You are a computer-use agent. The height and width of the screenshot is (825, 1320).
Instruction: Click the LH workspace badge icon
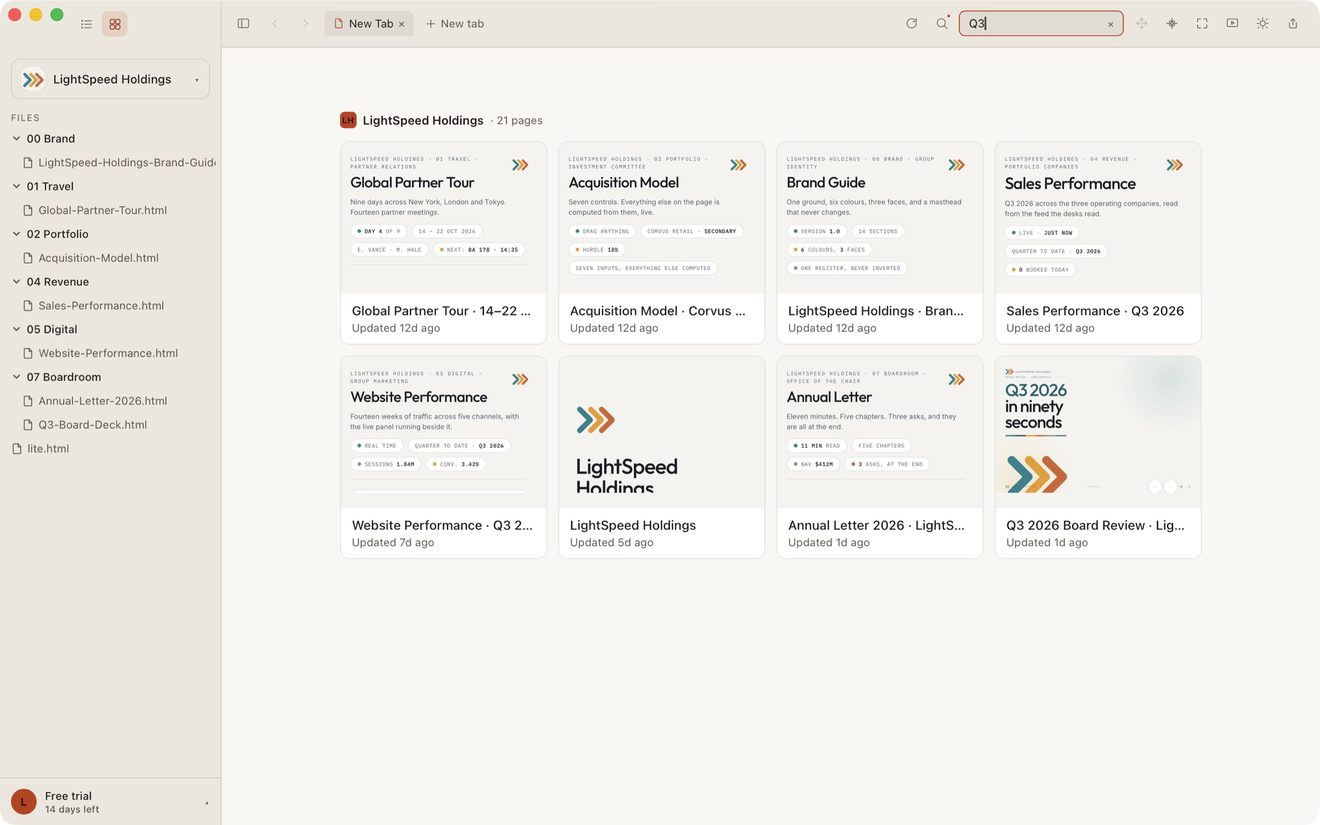pyautogui.click(x=348, y=120)
